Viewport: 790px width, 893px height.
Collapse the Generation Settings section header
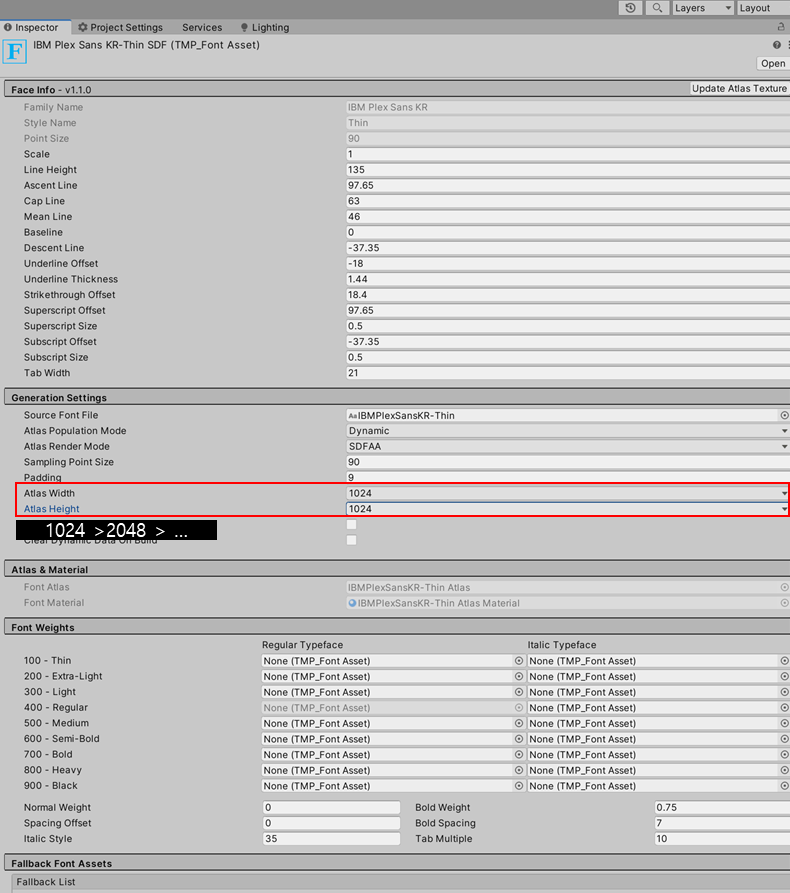click(x=396, y=398)
